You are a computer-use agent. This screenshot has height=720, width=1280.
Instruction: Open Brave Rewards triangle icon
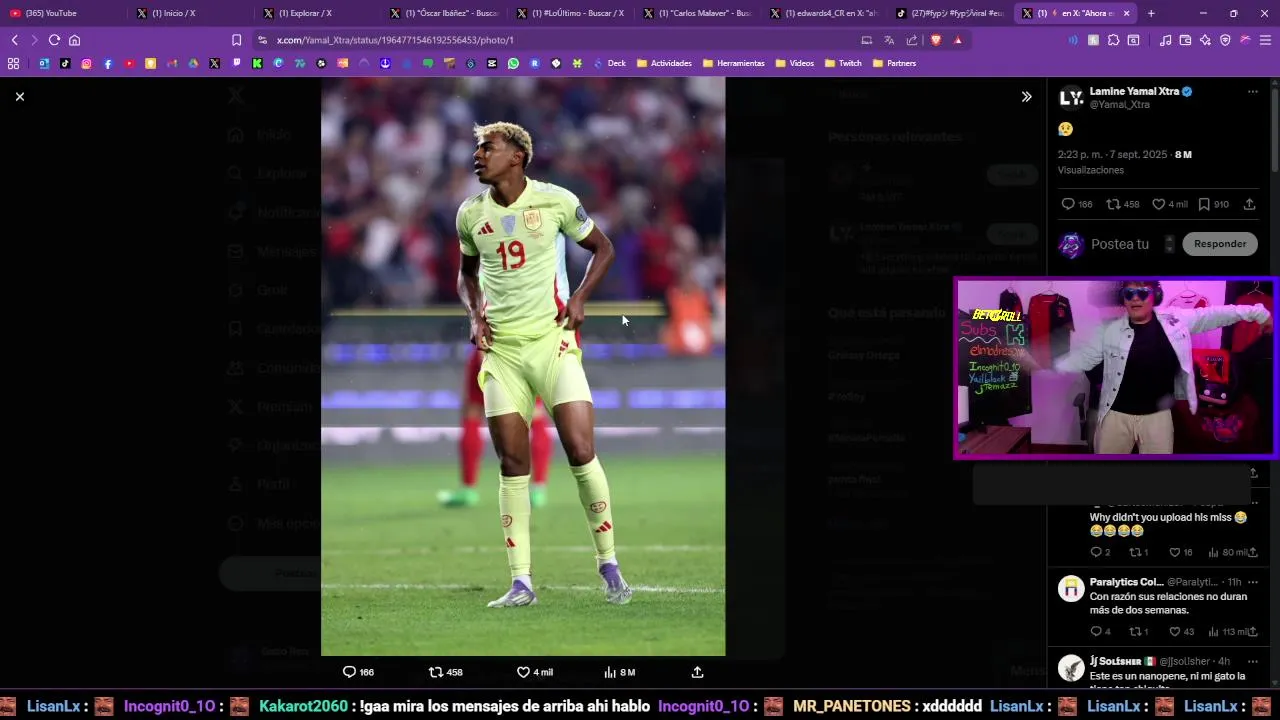(x=958, y=40)
